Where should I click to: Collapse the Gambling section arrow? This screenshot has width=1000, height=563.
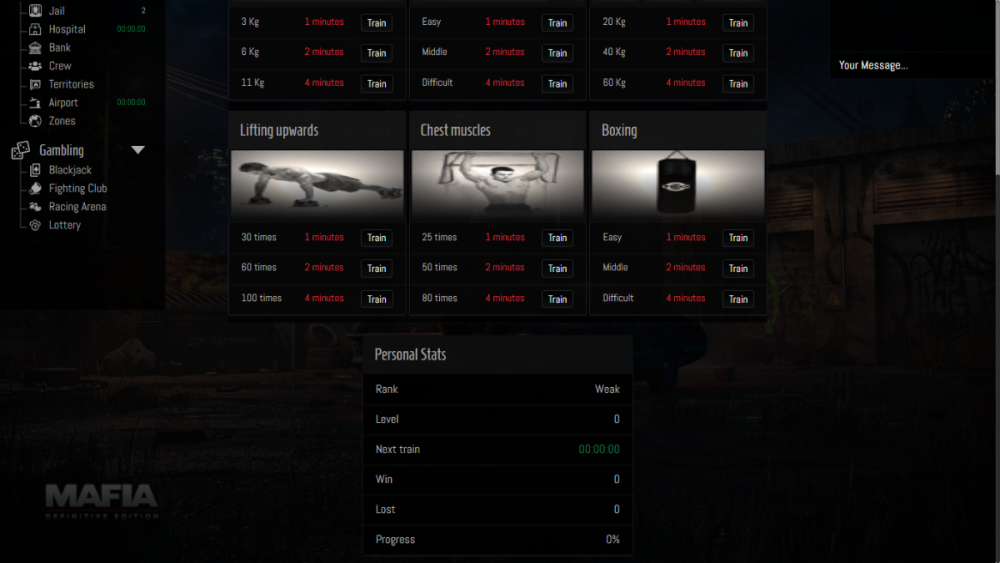coord(138,150)
